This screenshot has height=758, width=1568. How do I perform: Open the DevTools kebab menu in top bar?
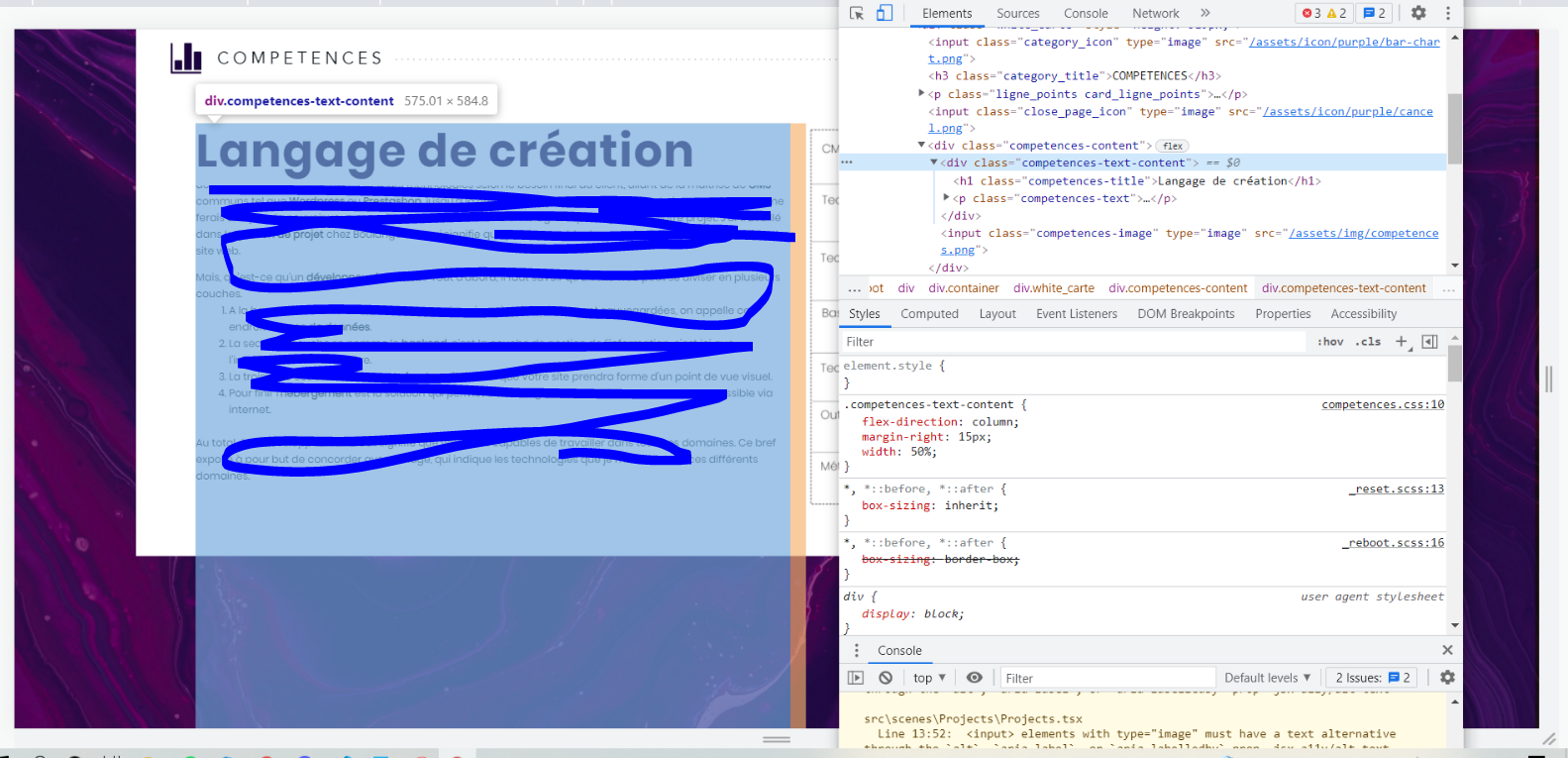pyautogui.click(x=1447, y=13)
